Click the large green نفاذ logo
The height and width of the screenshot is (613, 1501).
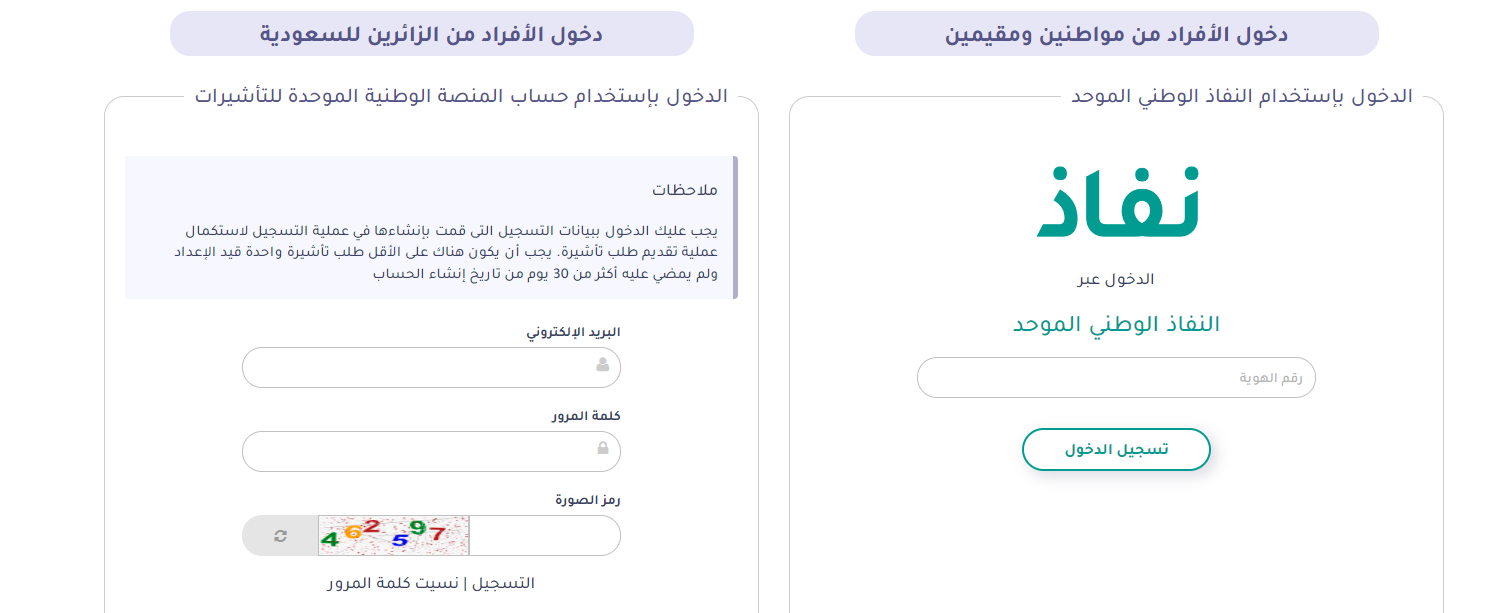[x=1116, y=204]
